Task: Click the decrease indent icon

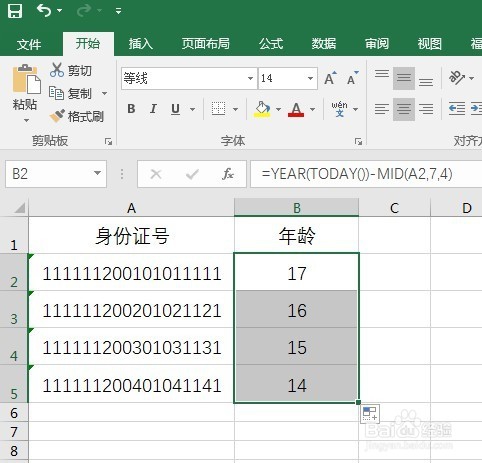Action: tap(457, 109)
